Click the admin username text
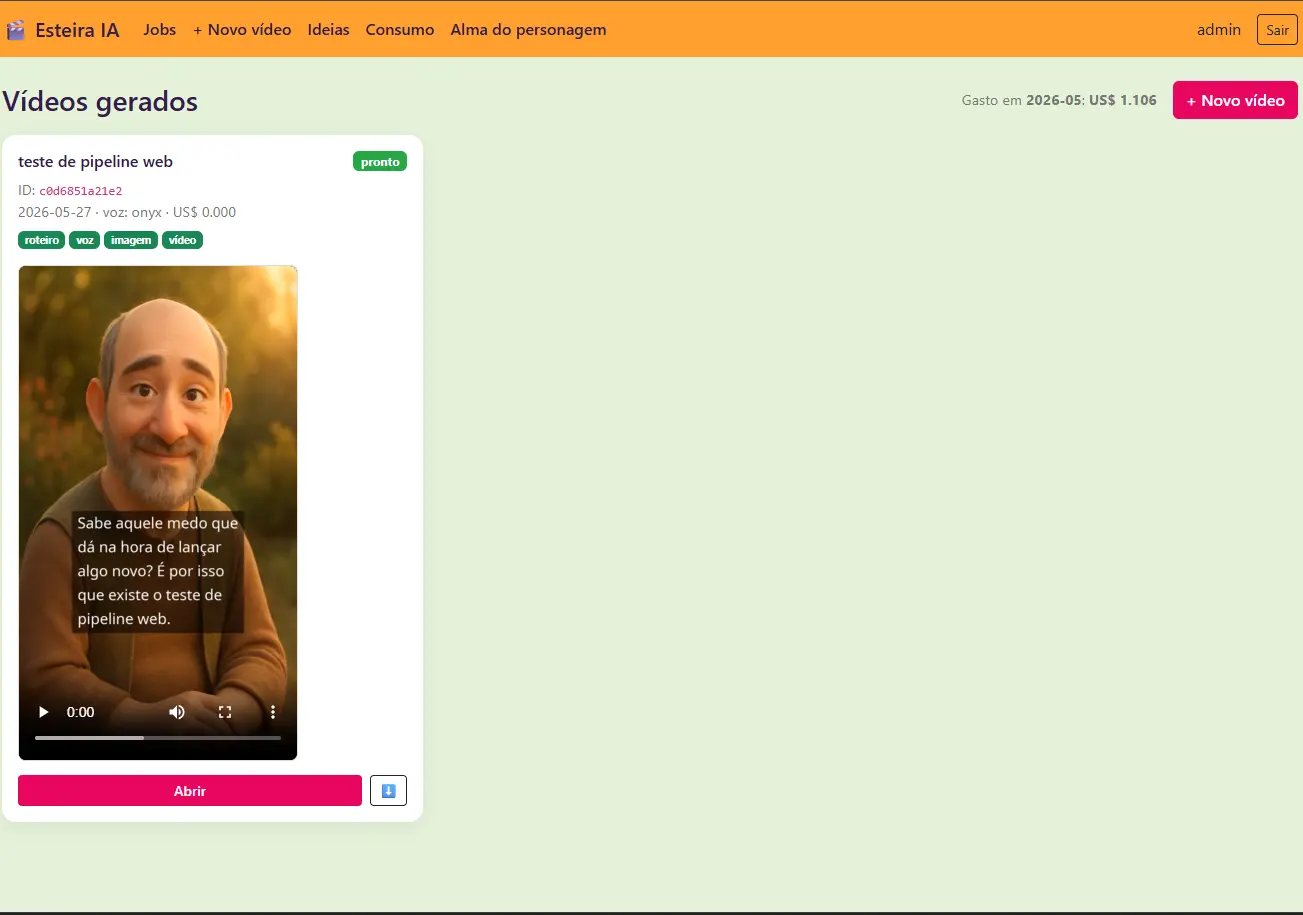1303x915 pixels. (1219, 30)
